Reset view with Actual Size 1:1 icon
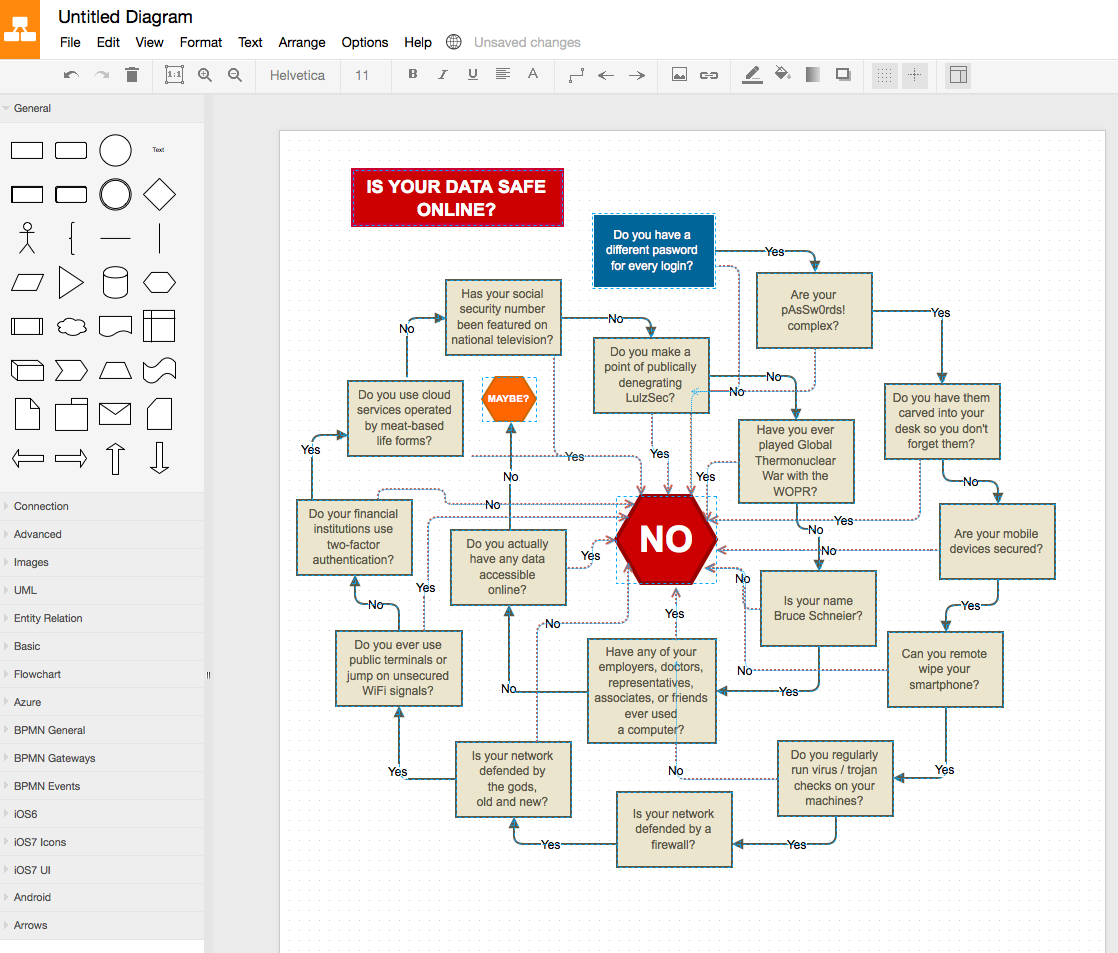Screen dimensions: 1118x953 tap(174, 75)
